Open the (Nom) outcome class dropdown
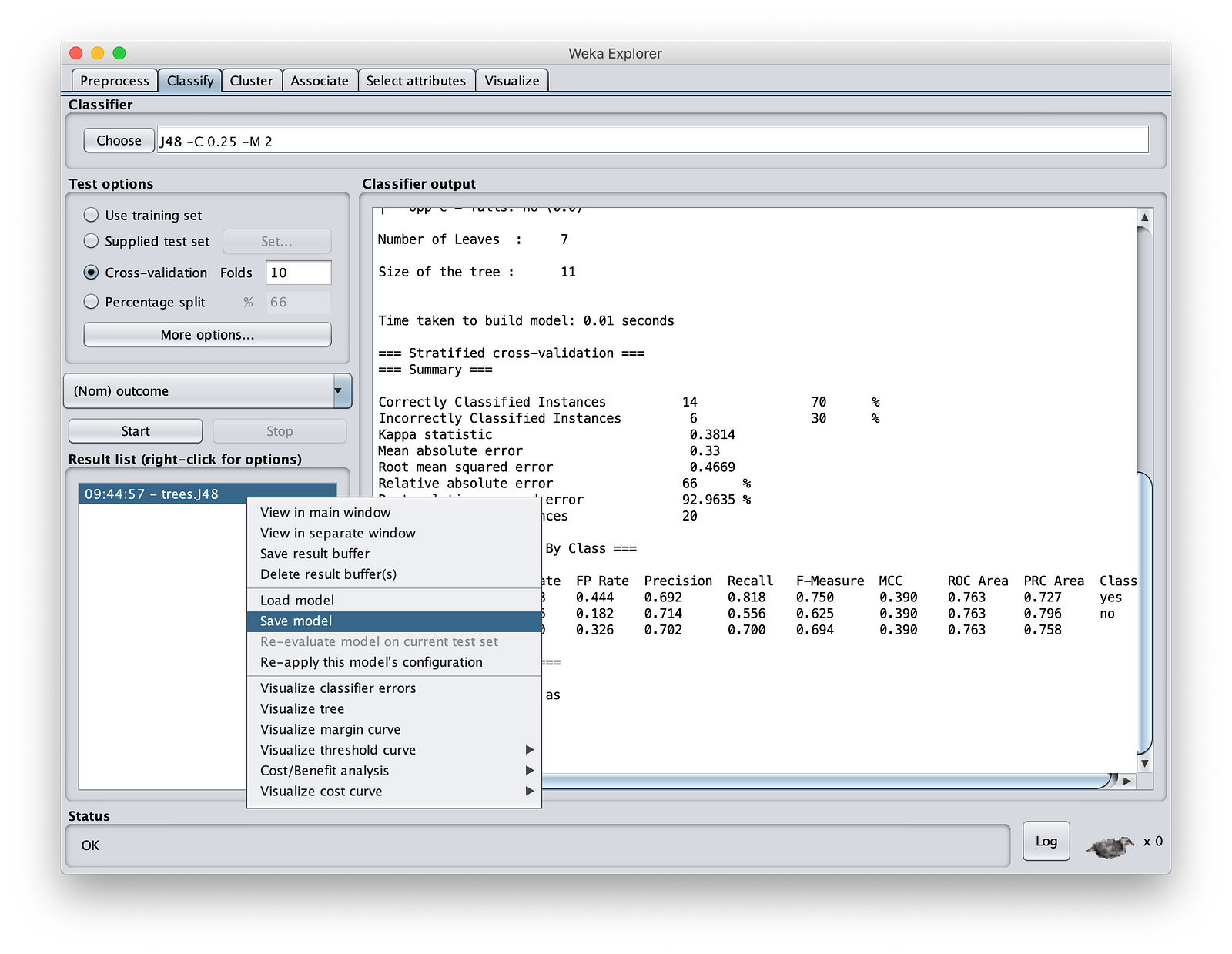 207,391
